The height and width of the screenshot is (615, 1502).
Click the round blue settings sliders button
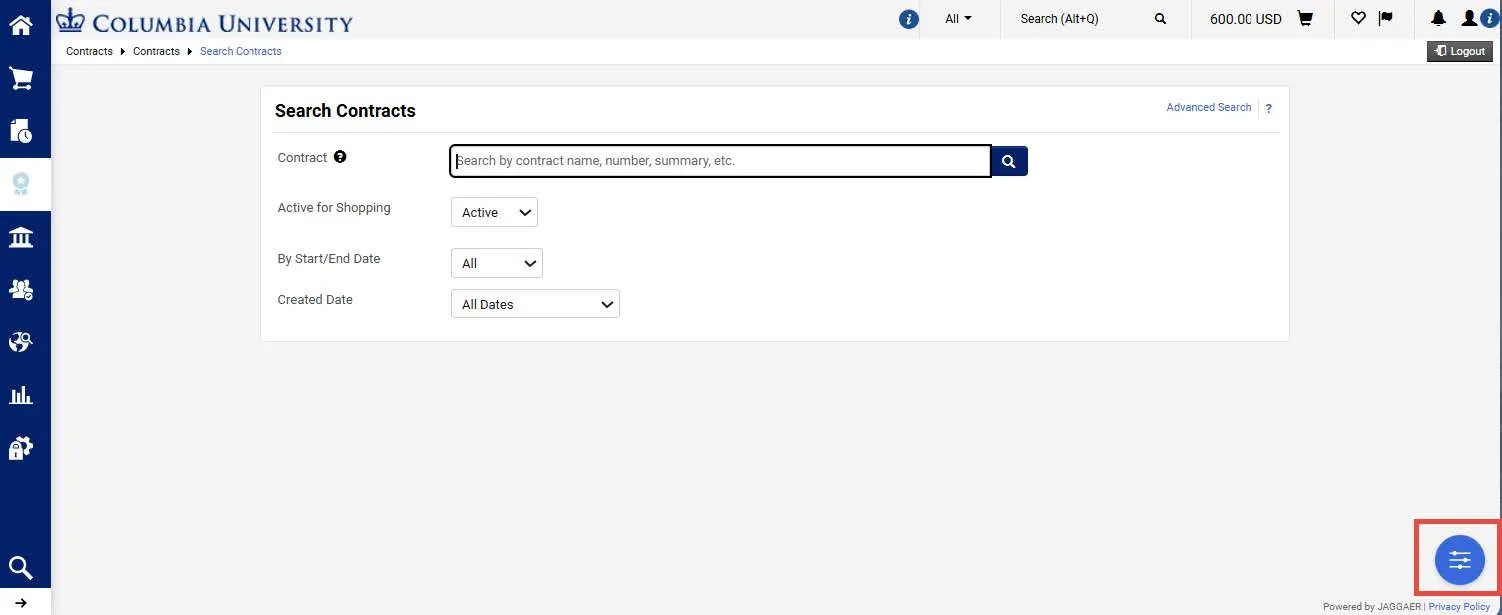[1459, 560]
